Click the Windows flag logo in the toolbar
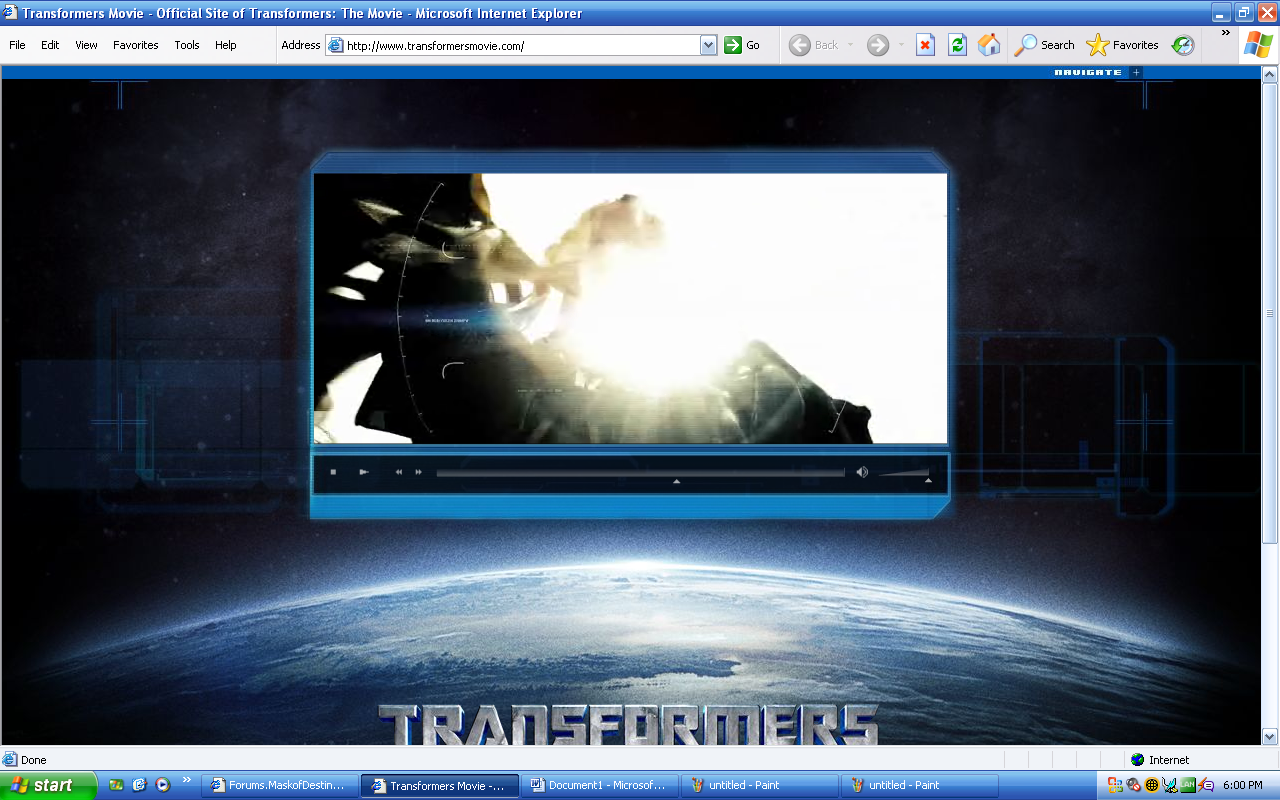The height and width of the screenshot is (800, 1280). pyautogui.click(x=1258, y=45)
